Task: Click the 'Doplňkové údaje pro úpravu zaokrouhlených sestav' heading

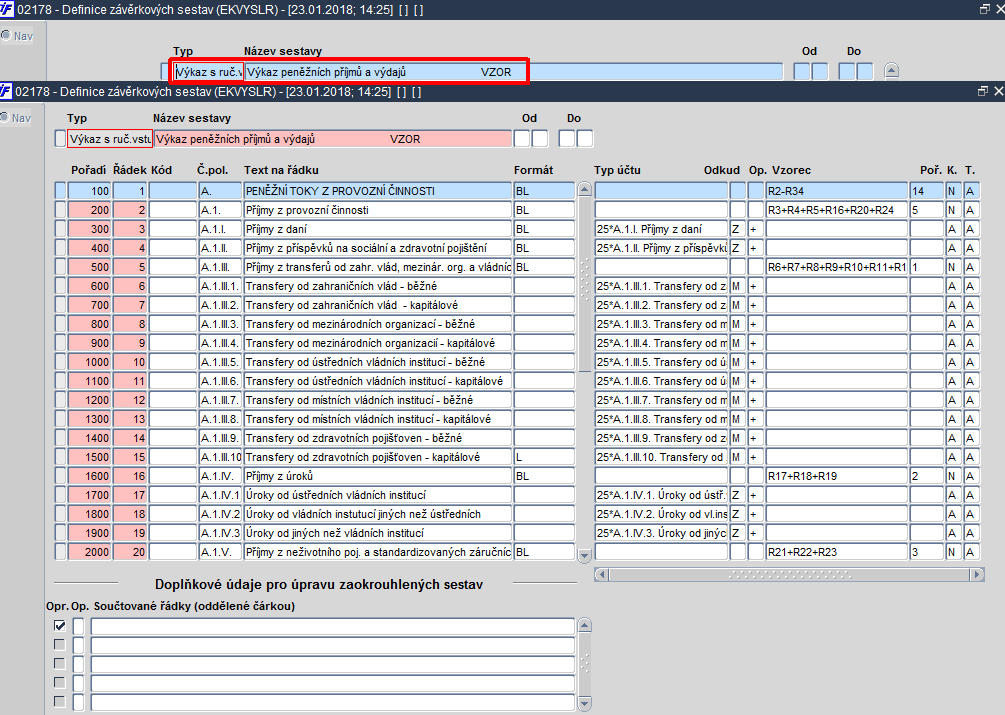Action: (319, 584)
